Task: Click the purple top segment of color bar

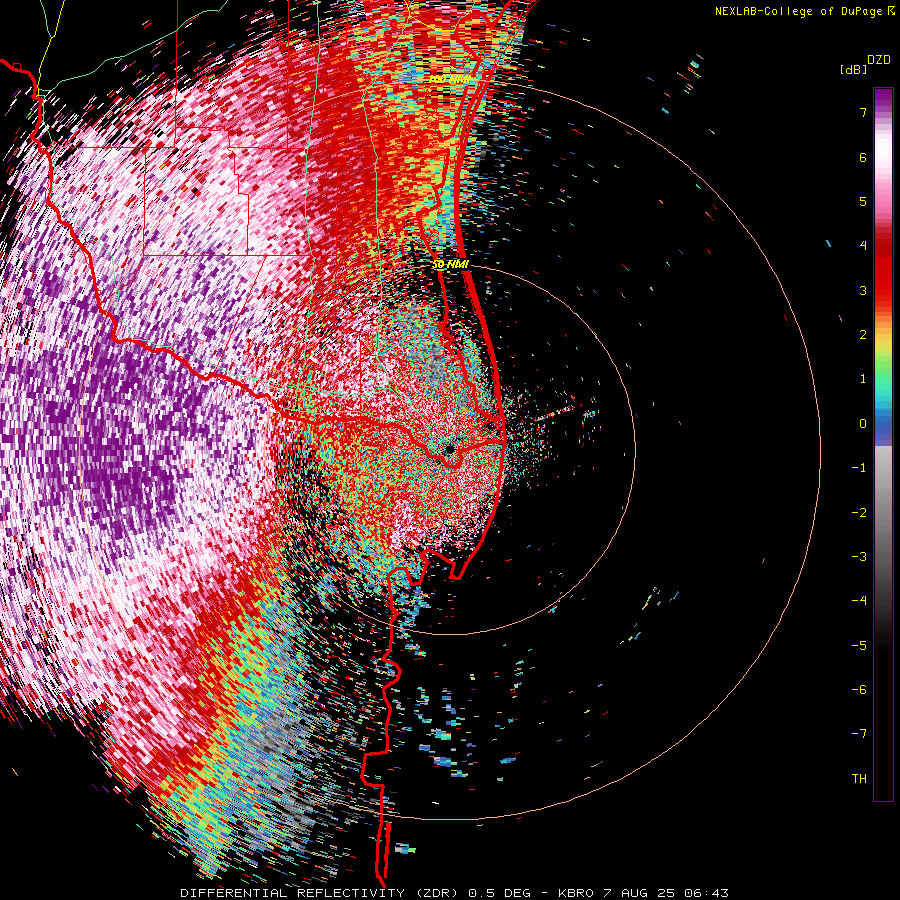Action: [883, 98]
